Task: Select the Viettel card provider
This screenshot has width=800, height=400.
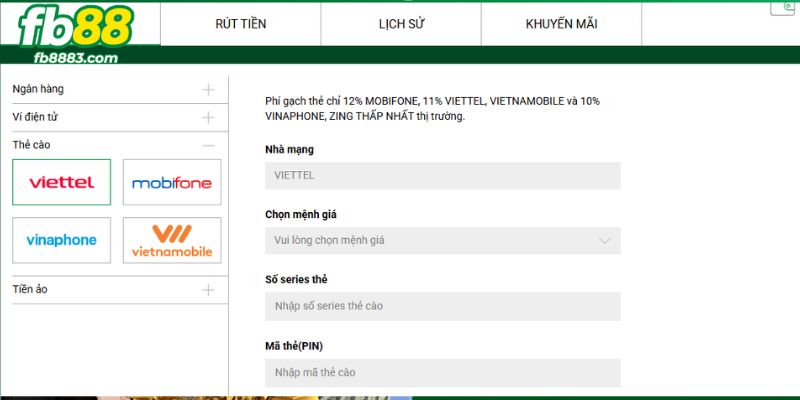Action: tap(61, 182)
